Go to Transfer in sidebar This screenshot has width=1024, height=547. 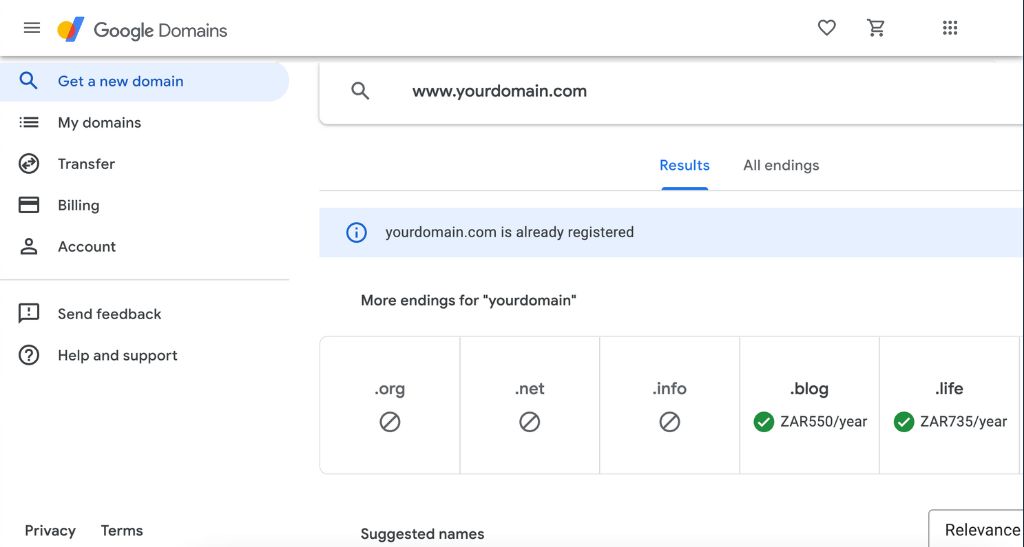tap(86, 164)
